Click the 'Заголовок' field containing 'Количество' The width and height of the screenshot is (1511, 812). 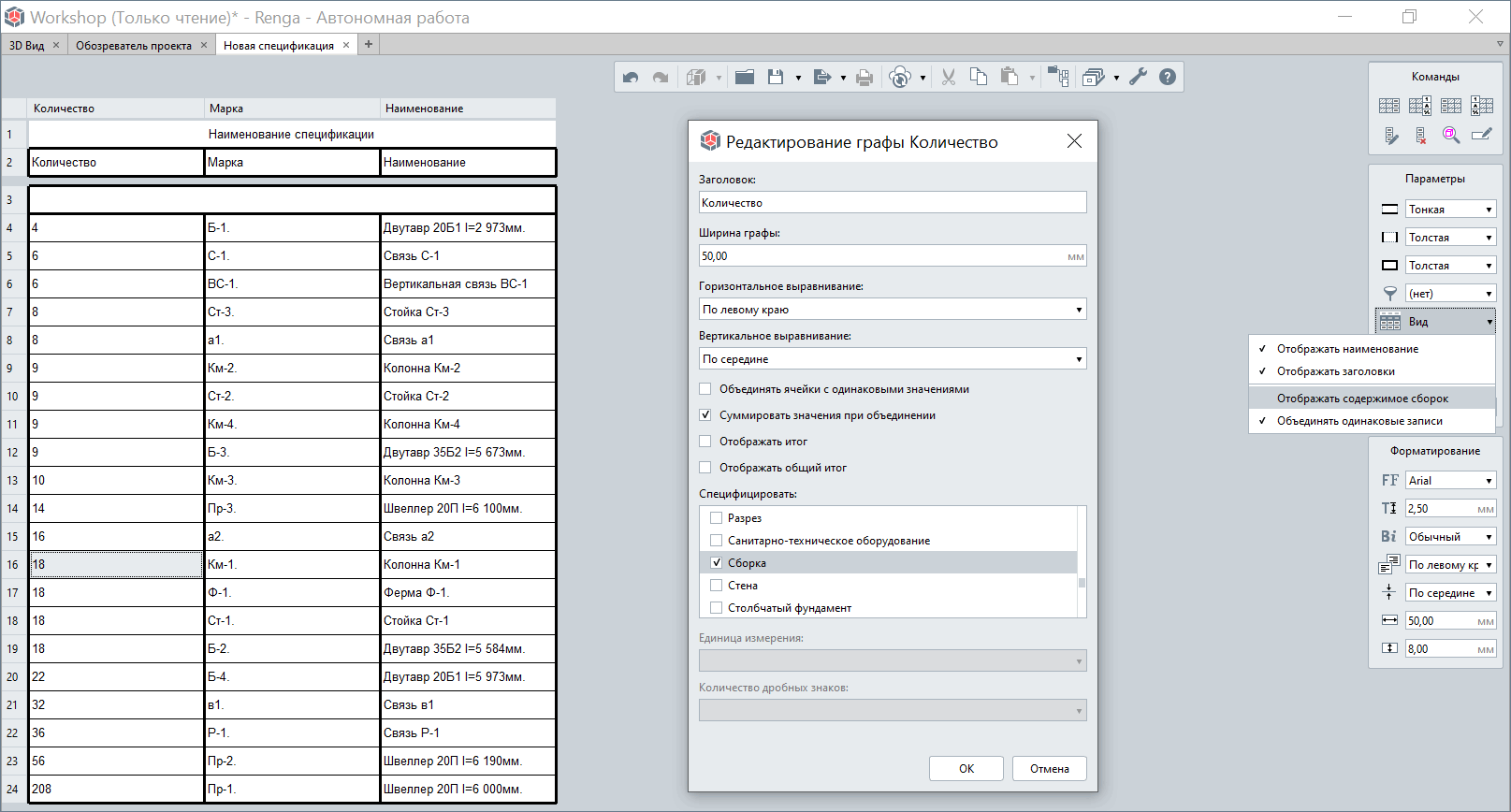893,203
